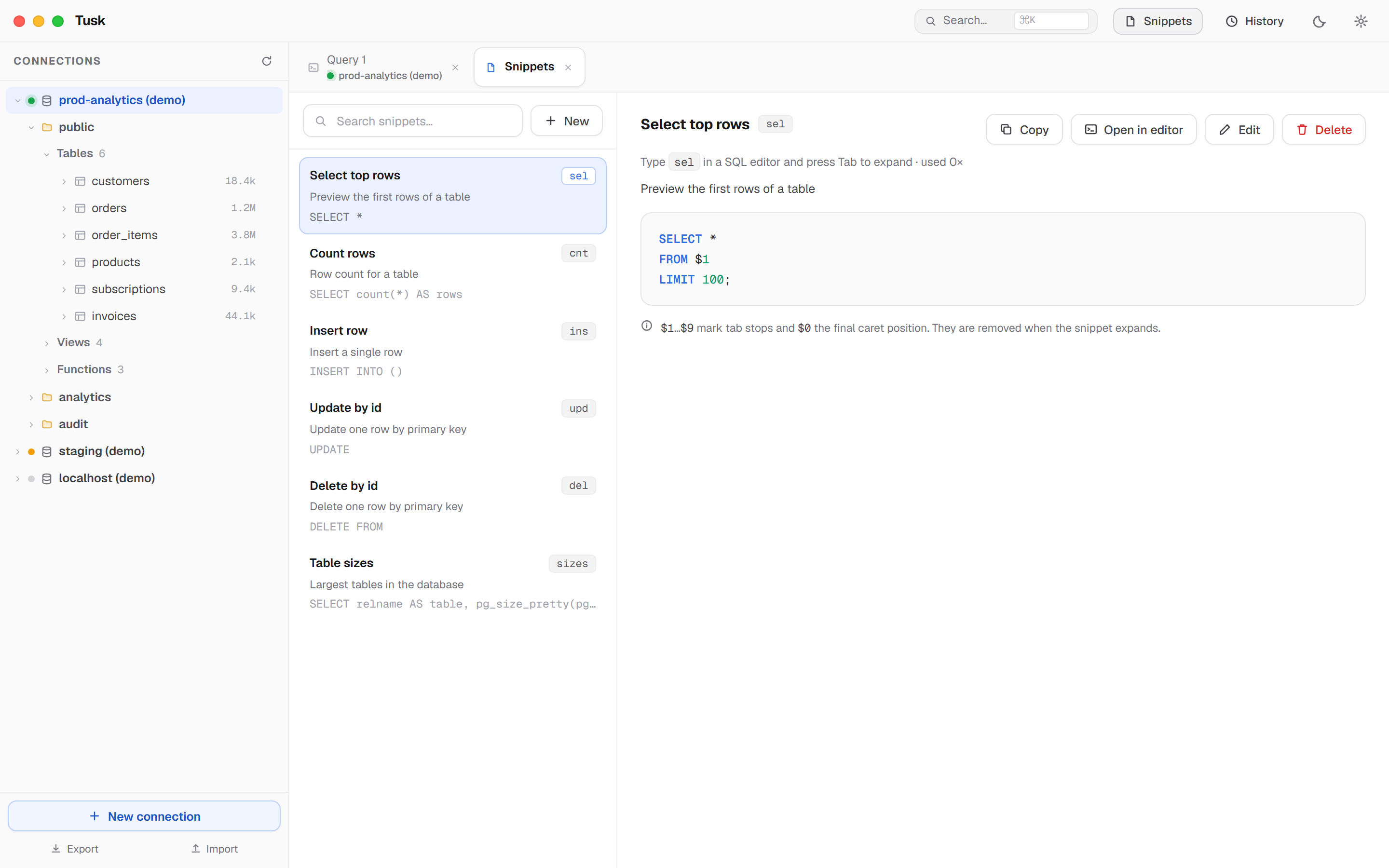The height and width of the screenshot is (868, 1389).
Task: Click the orders table icon
Action: 81,208
